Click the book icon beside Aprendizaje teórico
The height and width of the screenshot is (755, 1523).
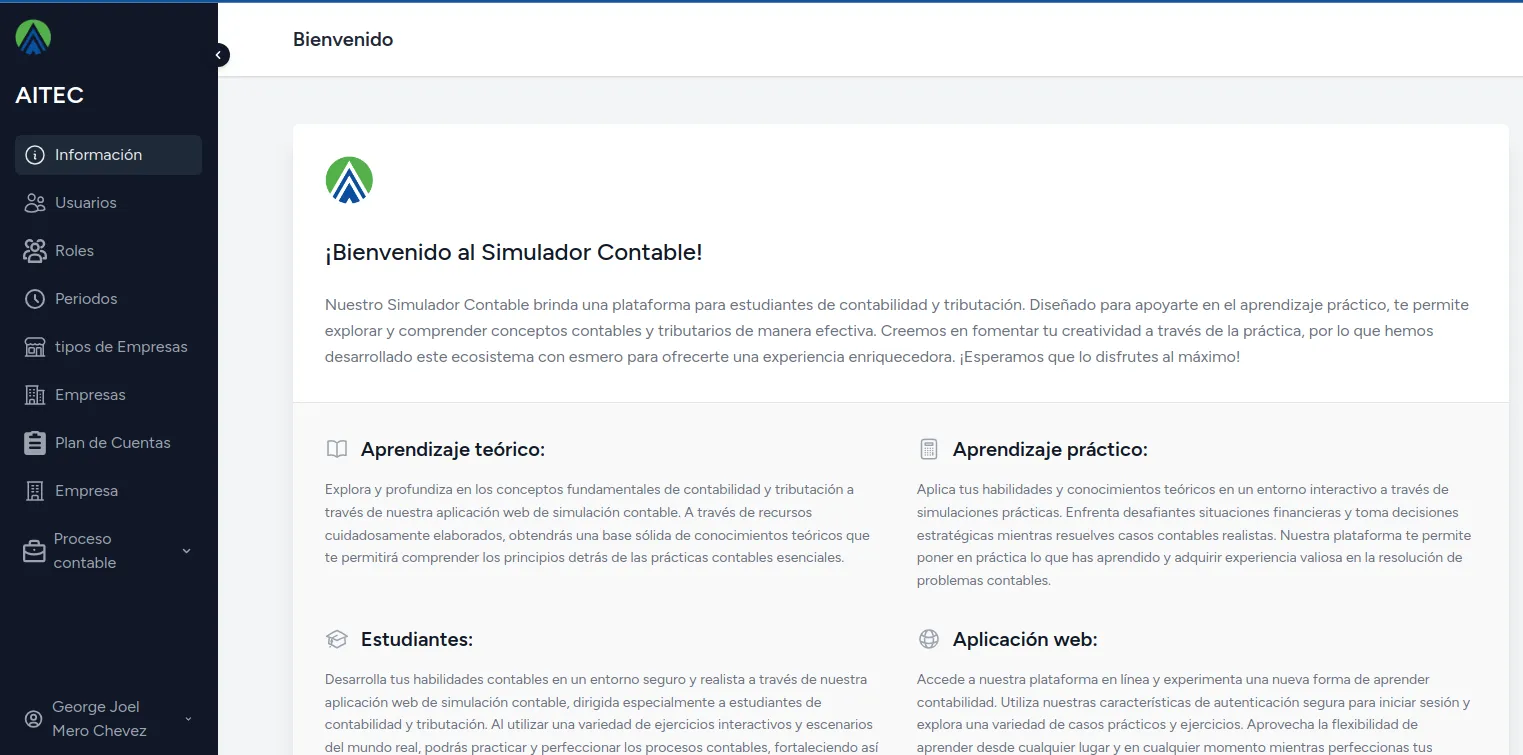pos(337,450)
